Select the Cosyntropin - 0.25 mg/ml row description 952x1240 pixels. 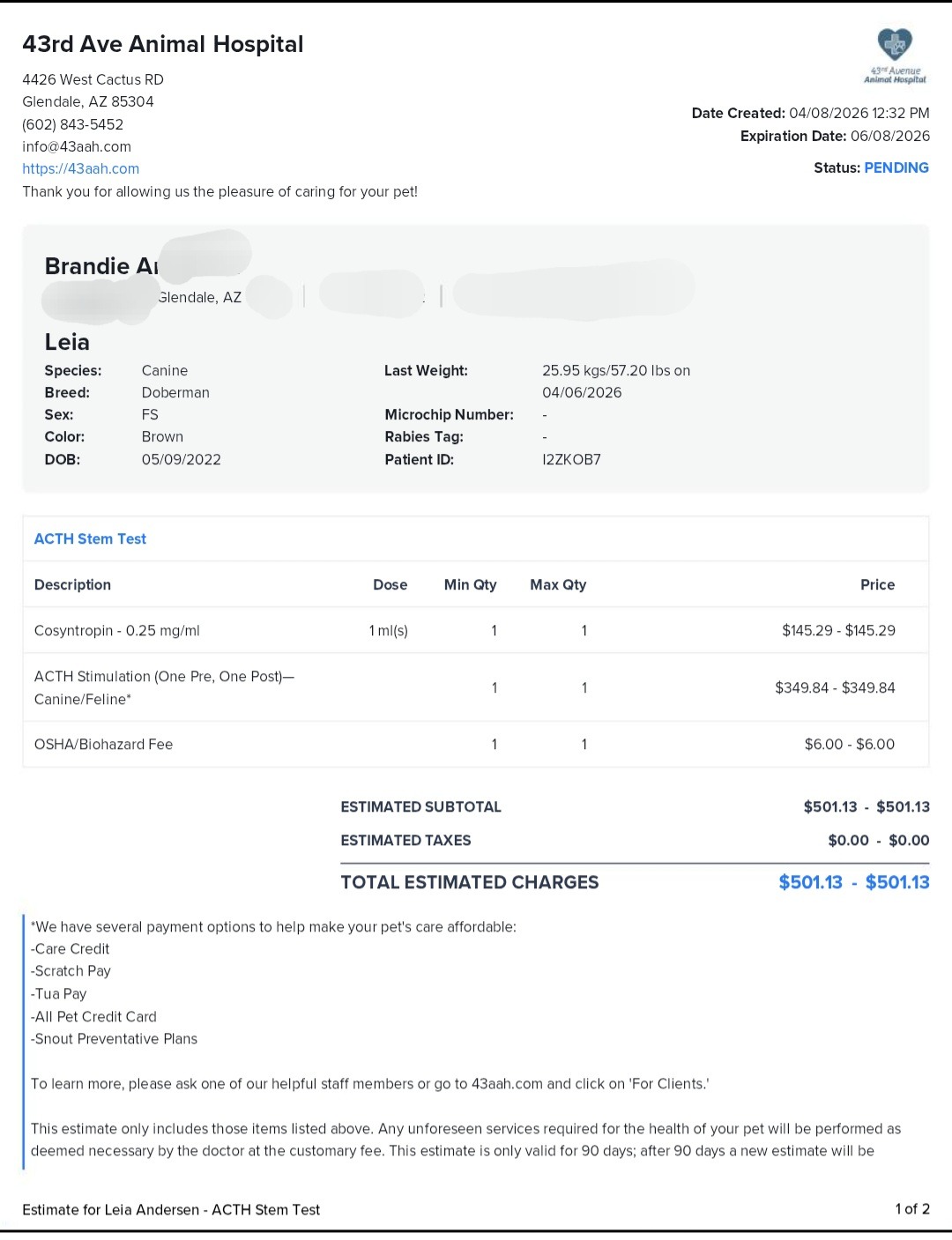click(x=117, y=630)
